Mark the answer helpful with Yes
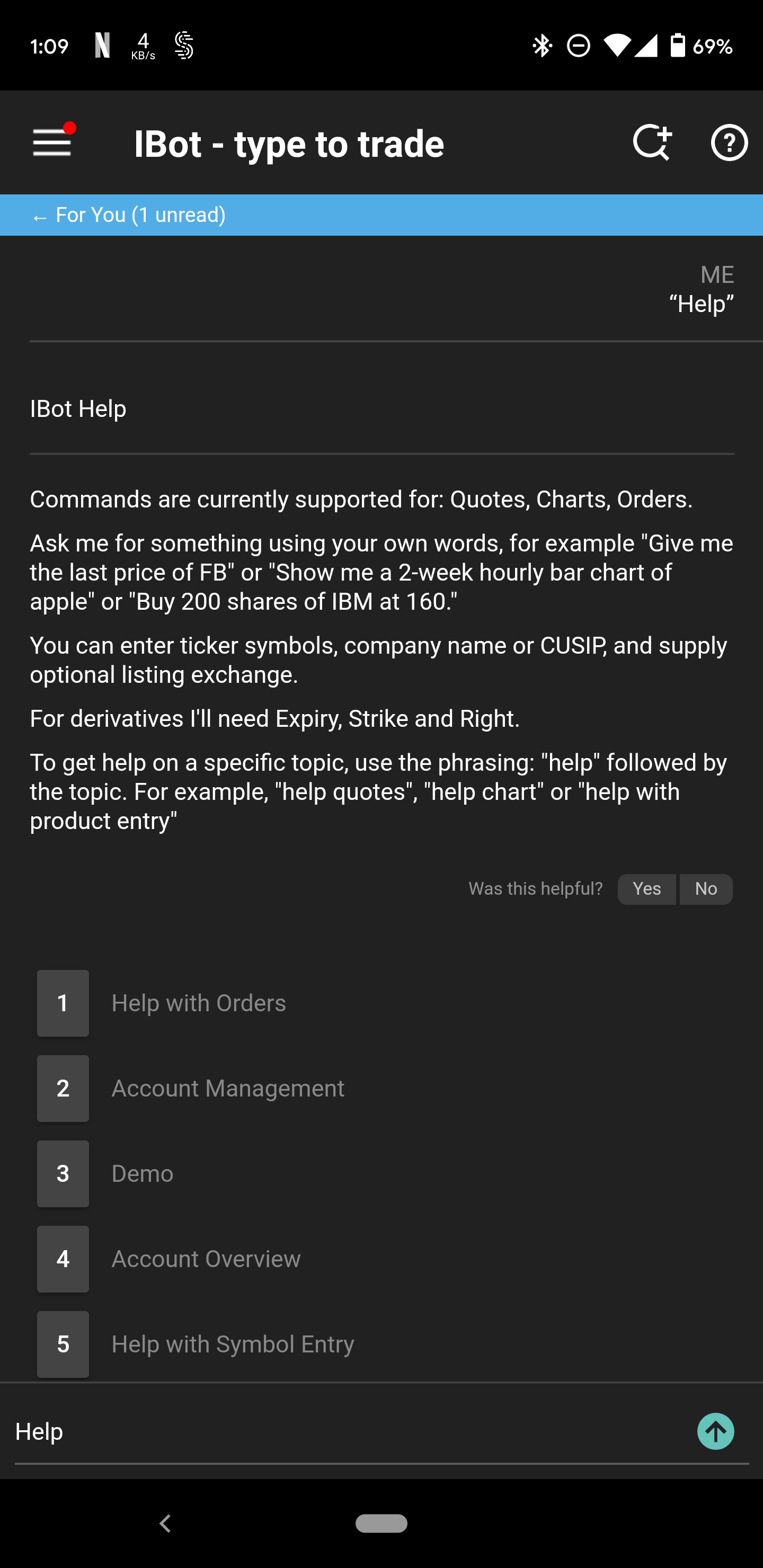763x1568 pixels. pyautogui.click(x=646, y=889)
